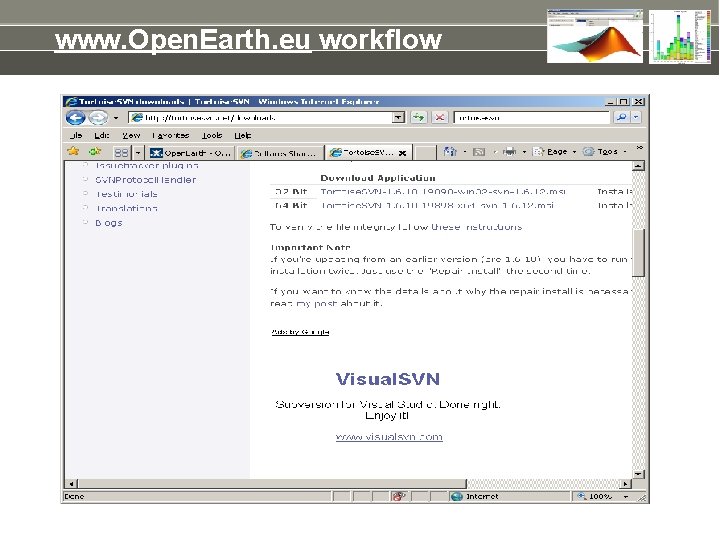Download the 64 Bit TortoiseSVN msi file
The width and height of the screenshot is (720, 540).
pyautogui.click(x=437, y=205)
